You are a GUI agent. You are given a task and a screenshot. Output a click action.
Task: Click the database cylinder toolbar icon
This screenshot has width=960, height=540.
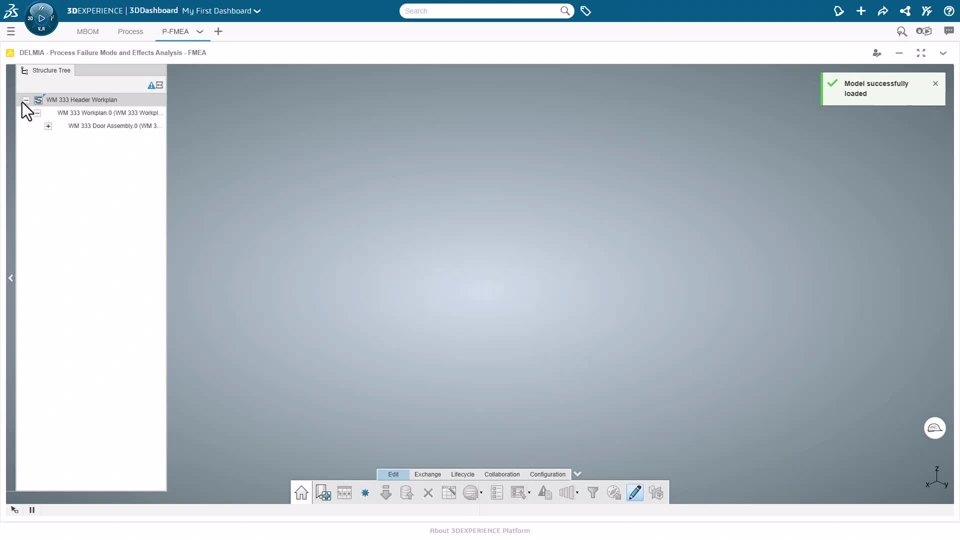click(x=407, y=493)
